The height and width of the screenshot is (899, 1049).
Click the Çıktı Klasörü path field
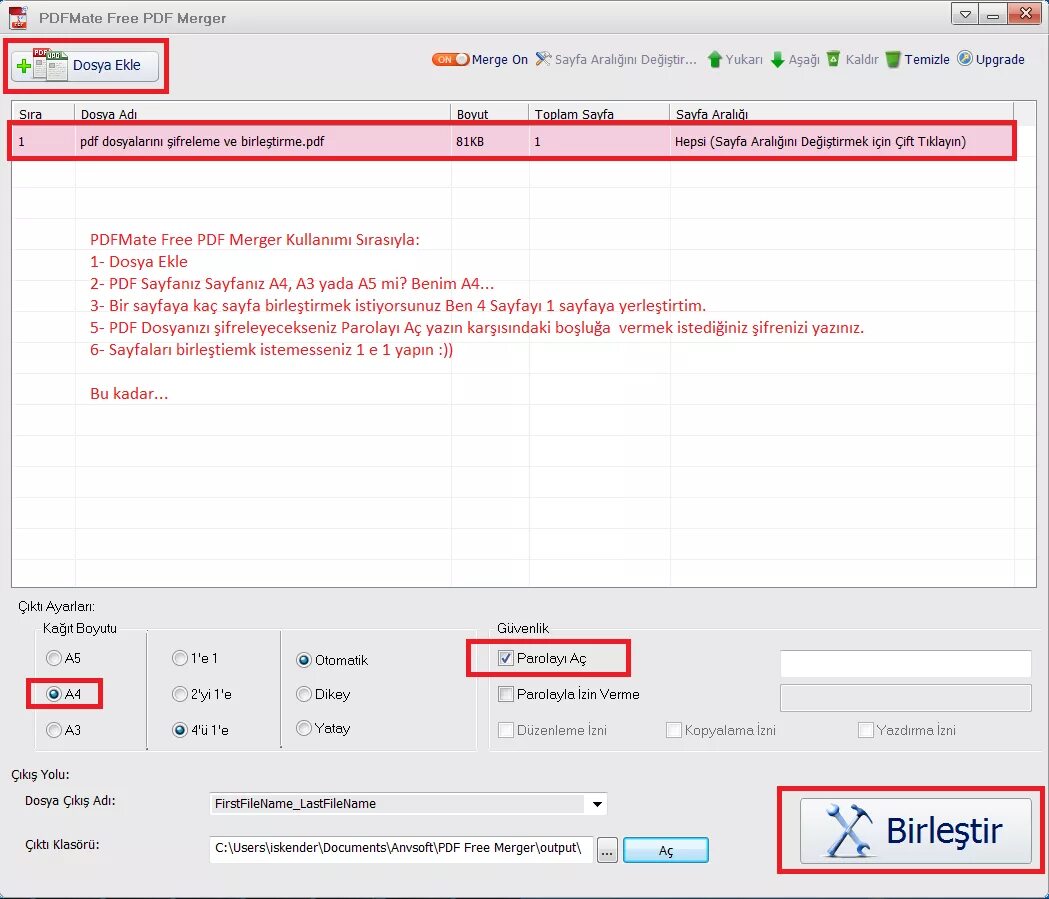click(x=401, y=848)
